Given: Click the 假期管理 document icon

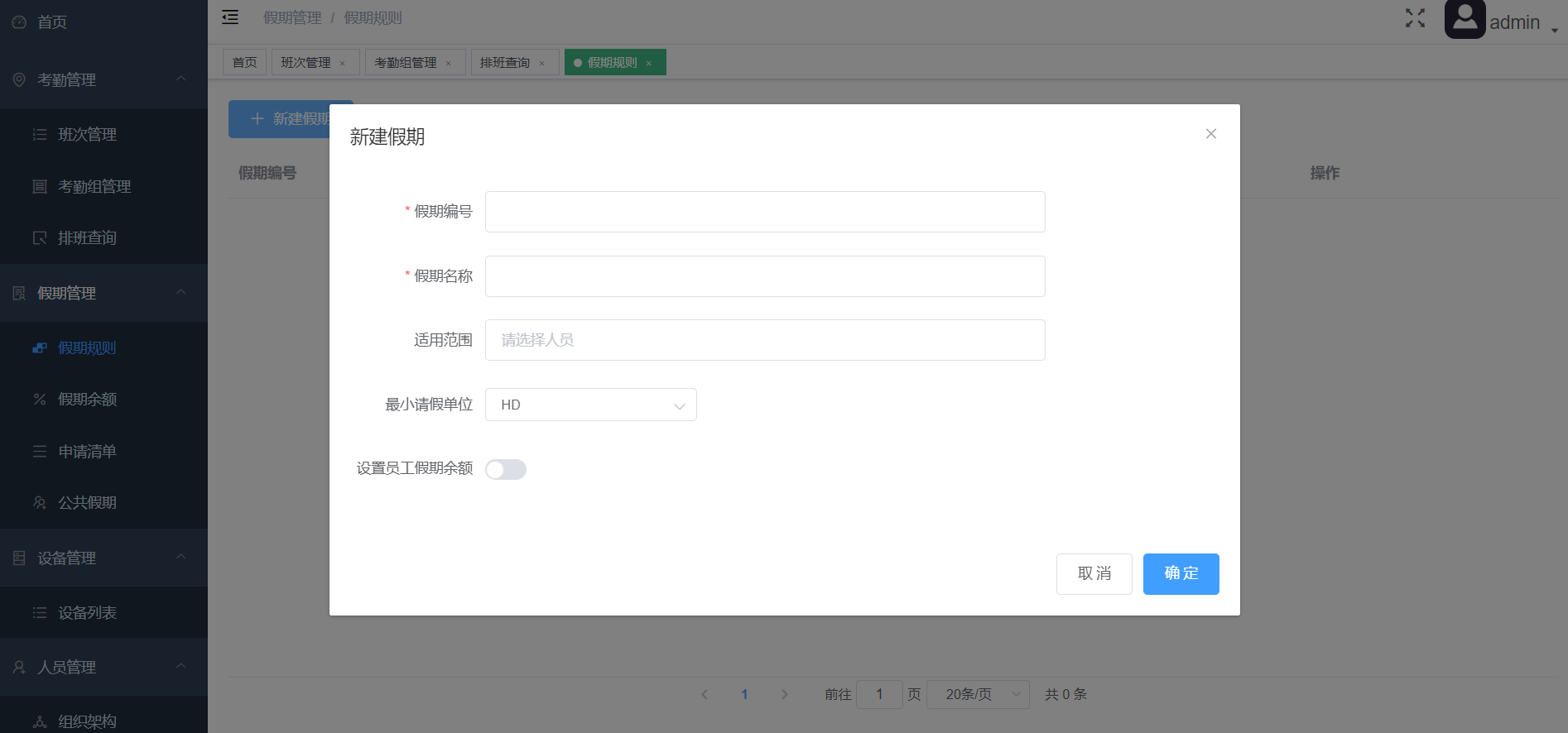Looking at the screenshot, I should (19, 294).
